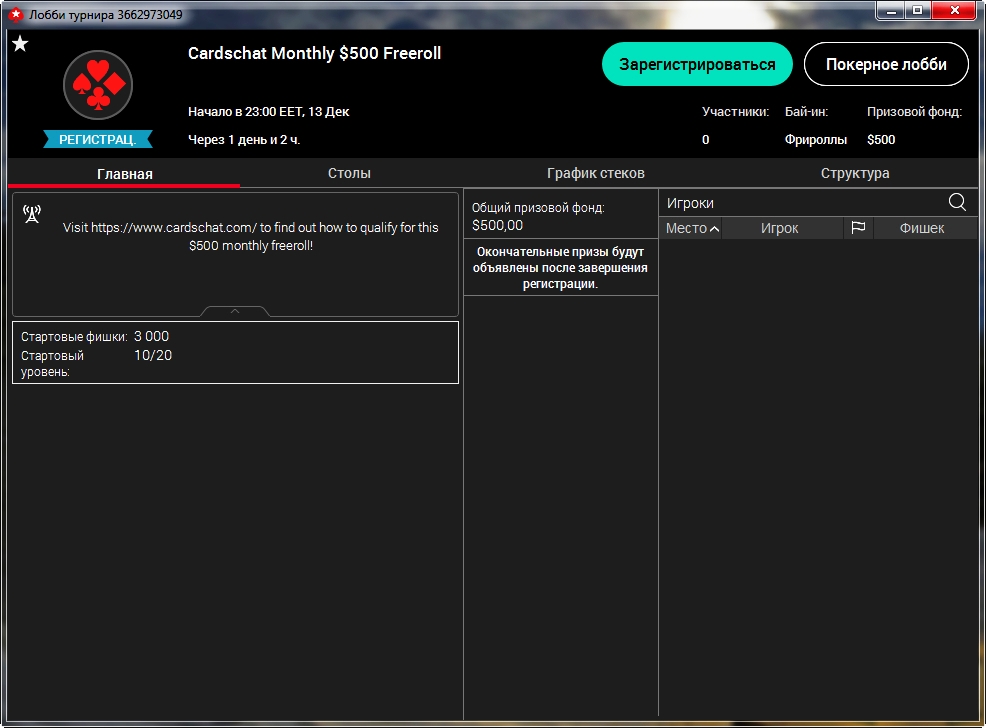Open the Покерное лобби
The image size is (986, 728).
[886, 64]
